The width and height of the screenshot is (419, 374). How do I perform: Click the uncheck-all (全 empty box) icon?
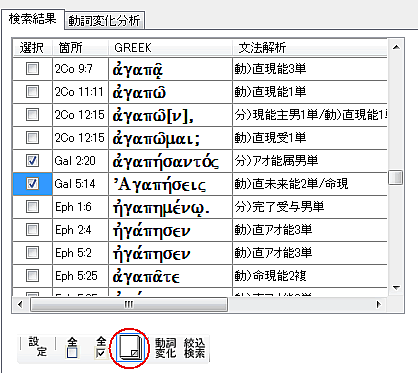72,347
